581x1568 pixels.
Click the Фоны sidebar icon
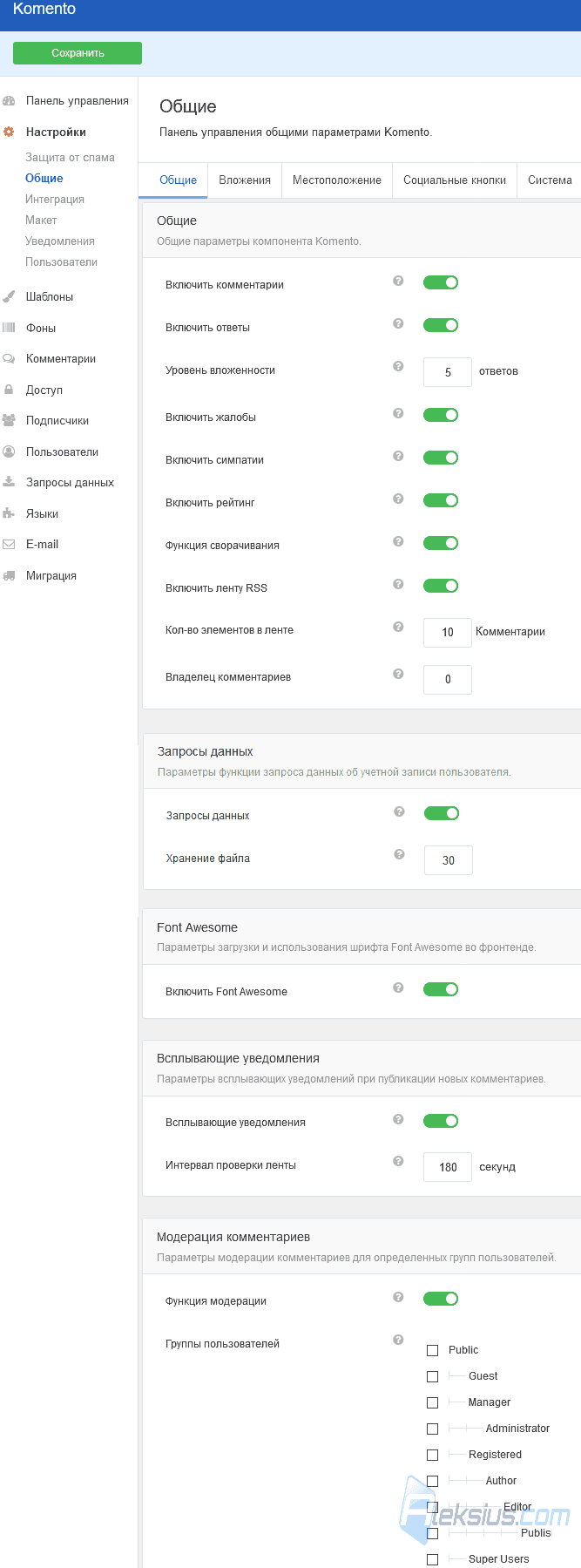(x=9, y=328)
